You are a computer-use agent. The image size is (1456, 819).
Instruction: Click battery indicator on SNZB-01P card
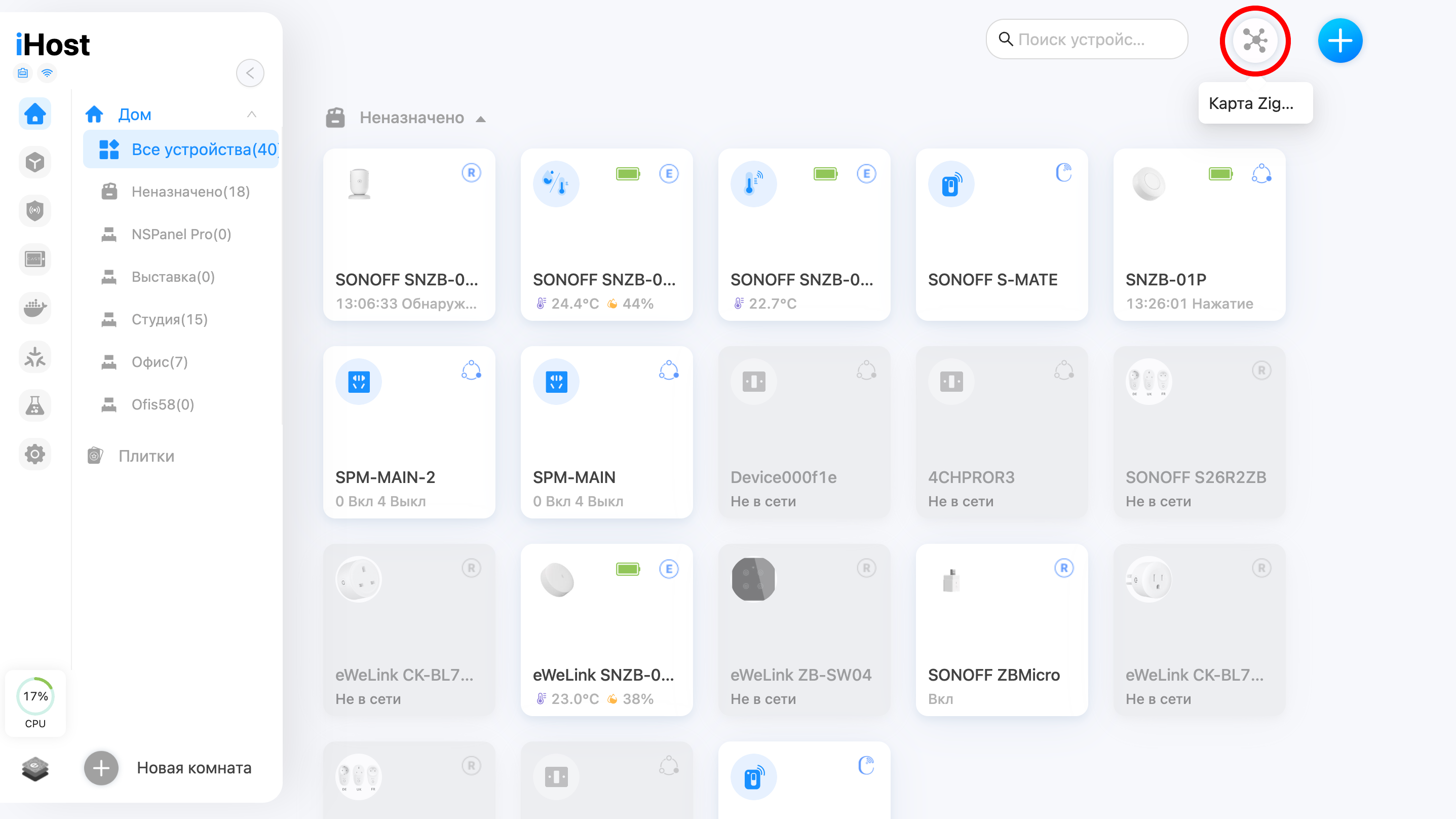[x=1221, y=174]
